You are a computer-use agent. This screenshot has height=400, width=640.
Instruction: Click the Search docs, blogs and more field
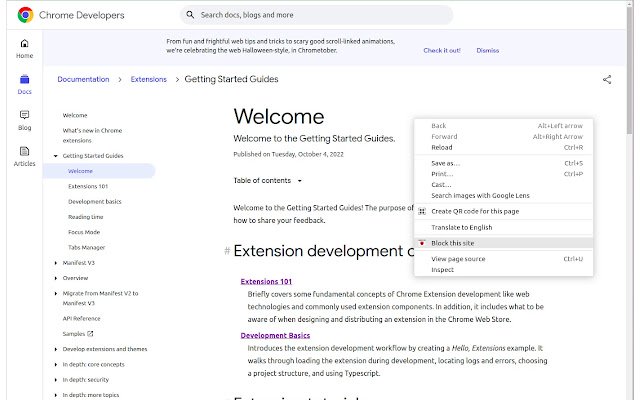point(316,15)
